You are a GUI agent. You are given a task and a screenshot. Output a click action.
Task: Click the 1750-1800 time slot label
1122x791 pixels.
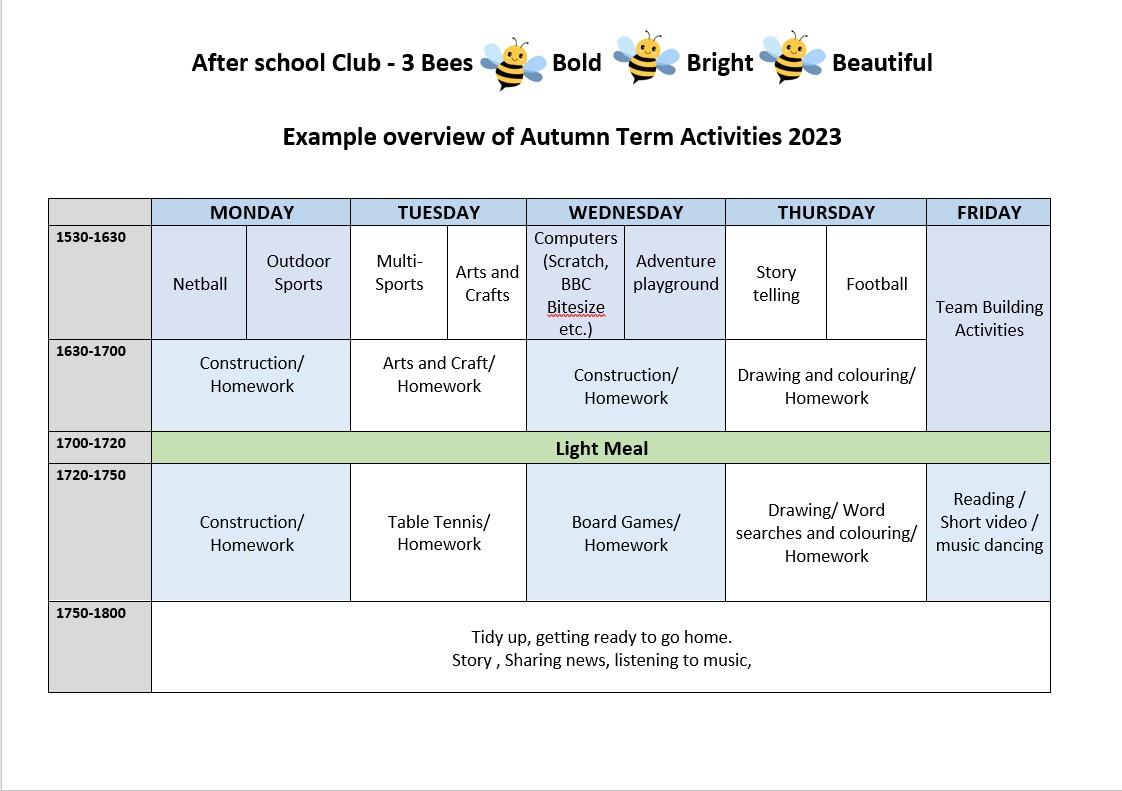(91, 613)
